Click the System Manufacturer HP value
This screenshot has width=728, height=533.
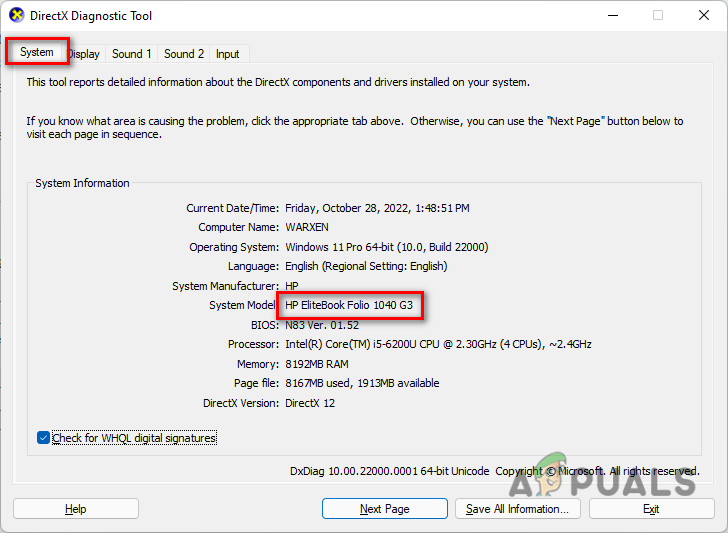click(x=292, y=286)
